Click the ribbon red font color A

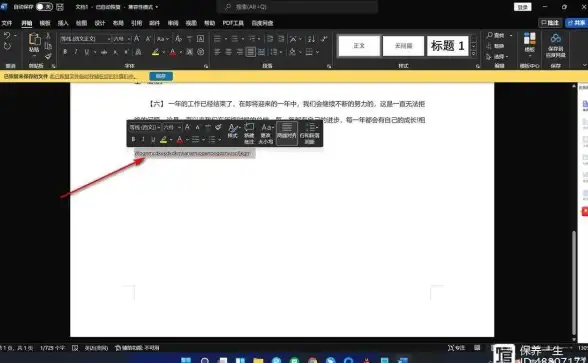tap(172, 52)
